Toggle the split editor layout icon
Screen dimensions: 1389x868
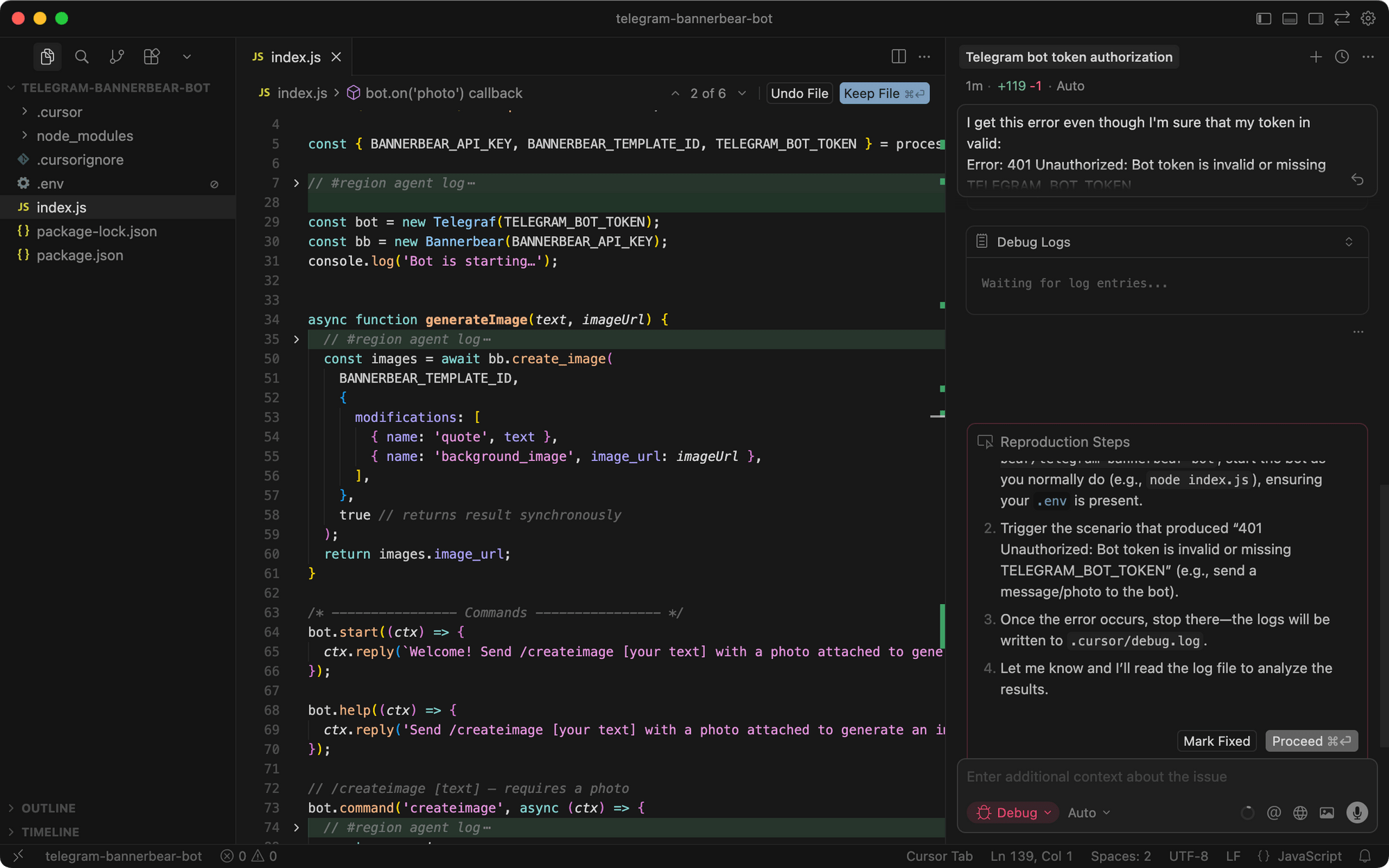pos(898,56)
